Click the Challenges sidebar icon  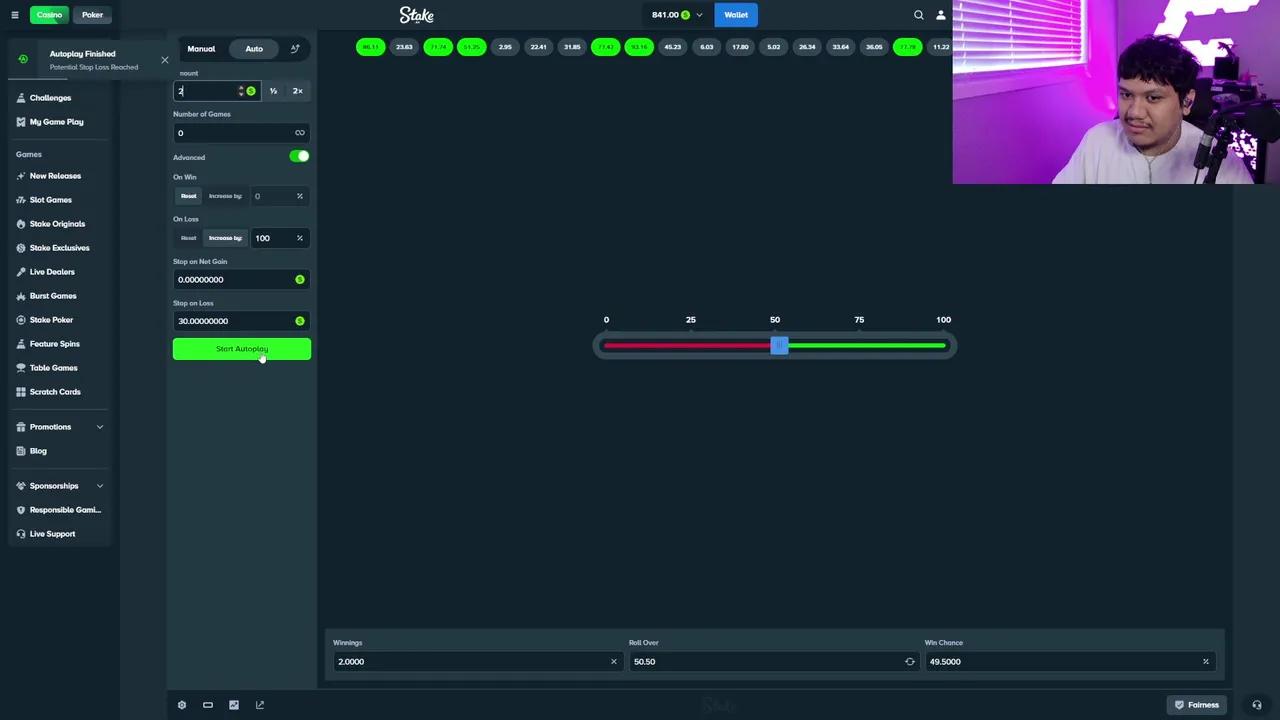(x=21, y=98)
